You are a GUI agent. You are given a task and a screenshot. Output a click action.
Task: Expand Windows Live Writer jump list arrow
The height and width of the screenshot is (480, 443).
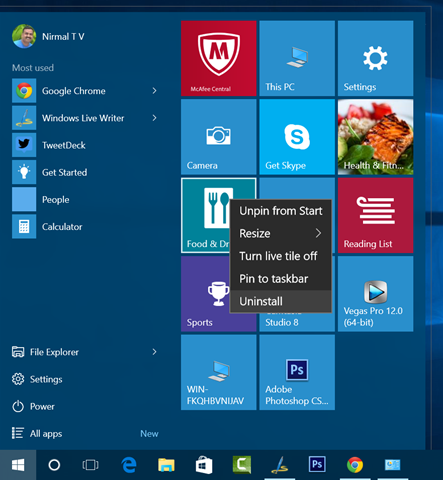[x=154, y=118]
